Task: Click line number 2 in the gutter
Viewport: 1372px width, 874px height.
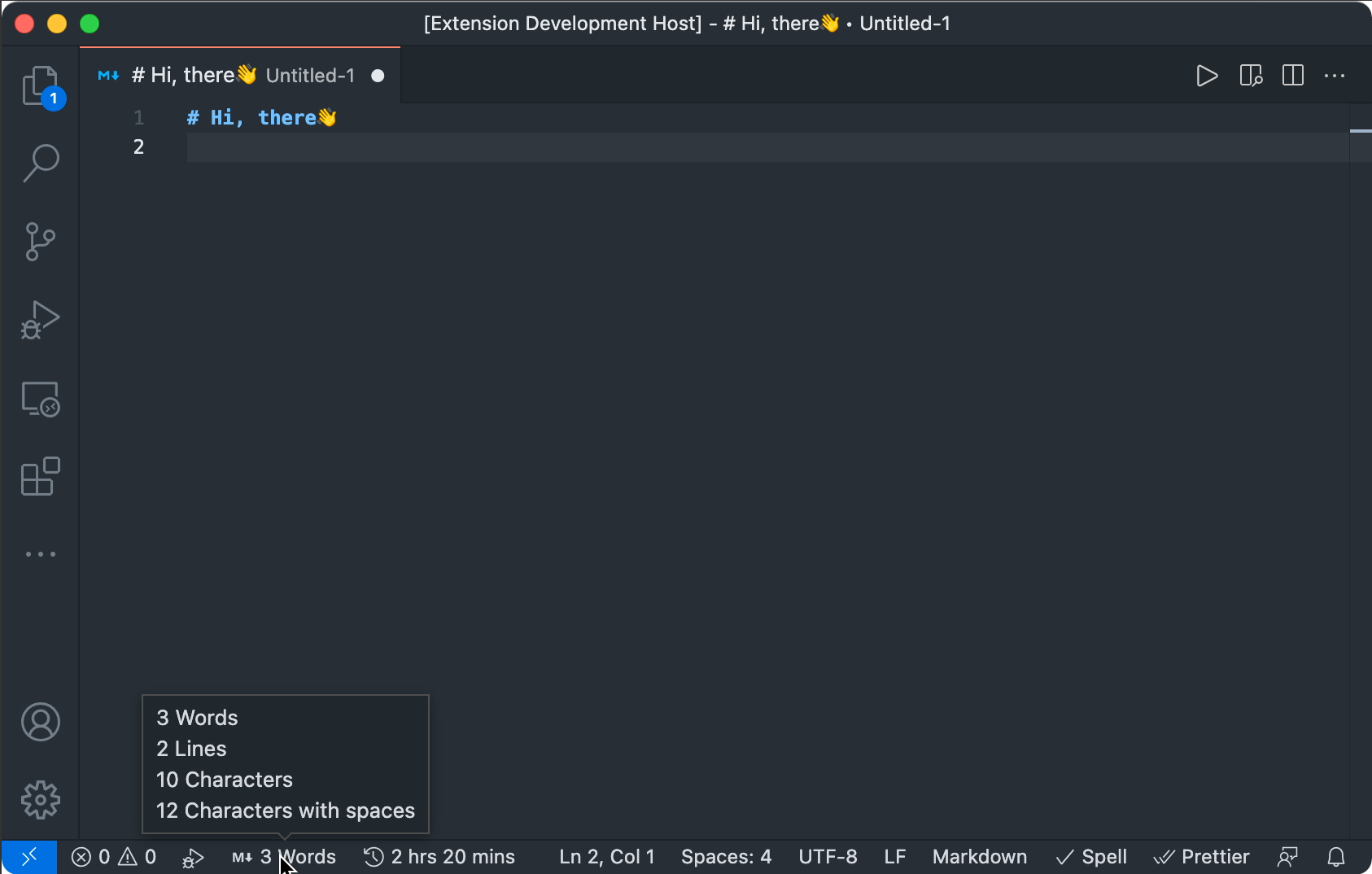Action: pos(139,146)
